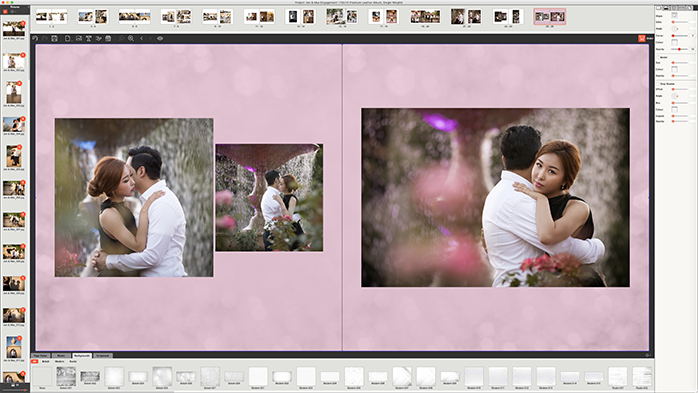
Task: Click the orange Order cart icon
Action: pos(641,39)
